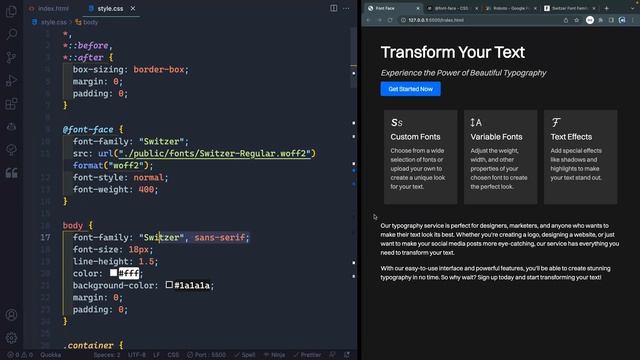Click the text height icon on Variable Fonts card

pos(476,122)
